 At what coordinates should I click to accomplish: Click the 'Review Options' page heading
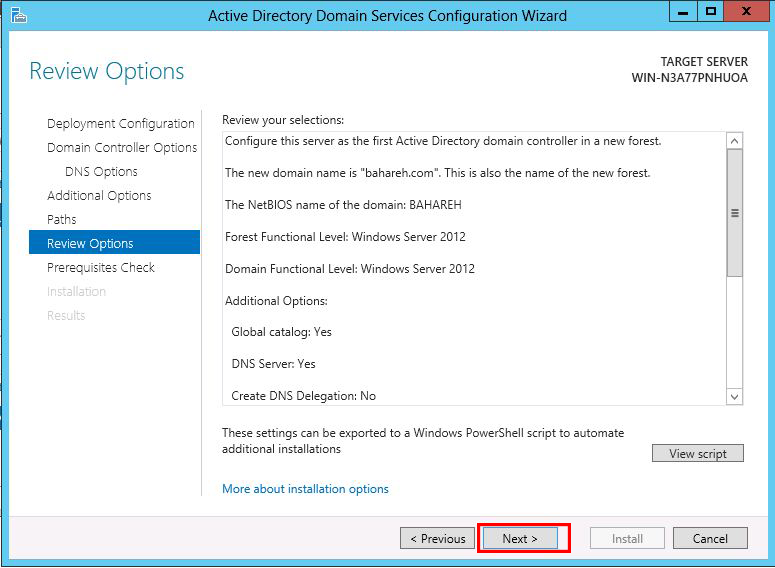pos(107,71)
